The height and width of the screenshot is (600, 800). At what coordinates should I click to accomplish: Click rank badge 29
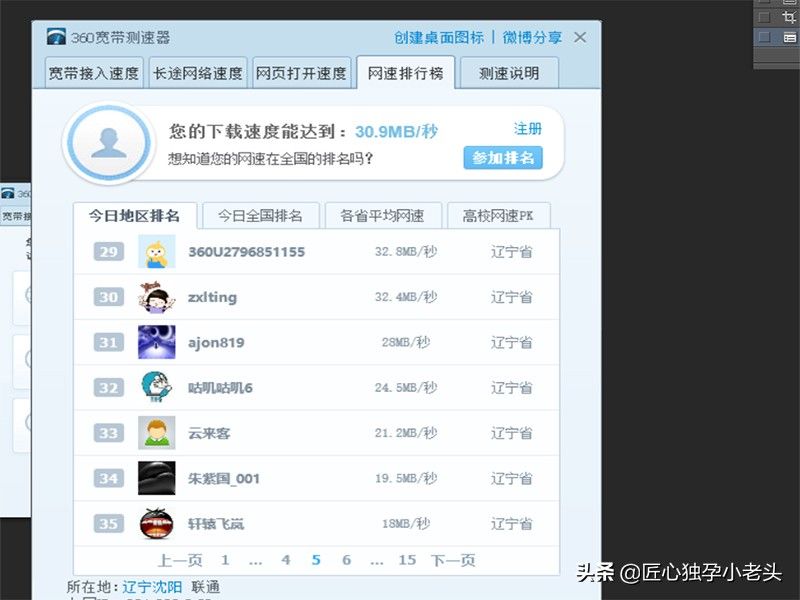(x=109, y=252)
